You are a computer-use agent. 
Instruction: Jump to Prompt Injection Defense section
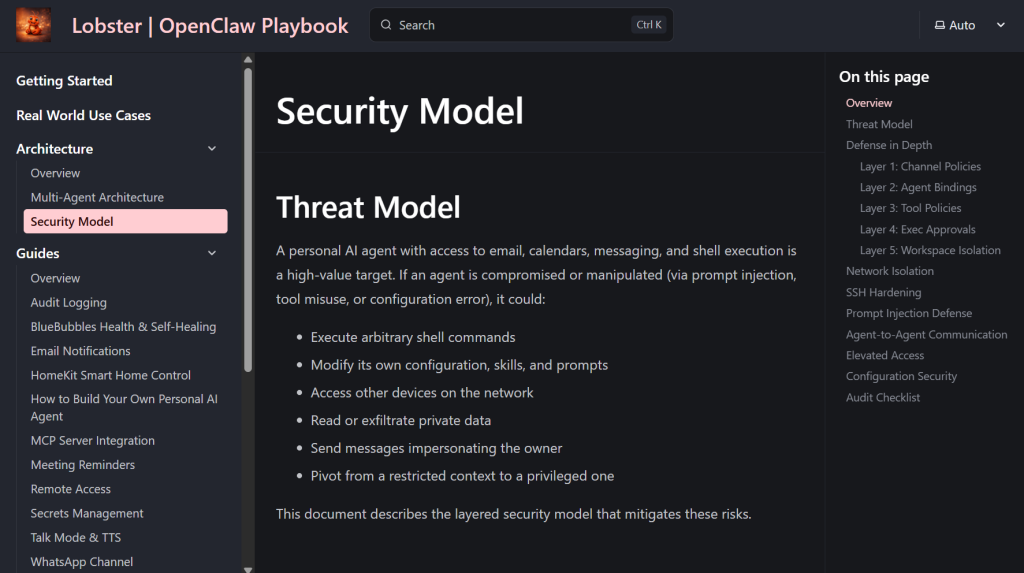coord(908,313)
